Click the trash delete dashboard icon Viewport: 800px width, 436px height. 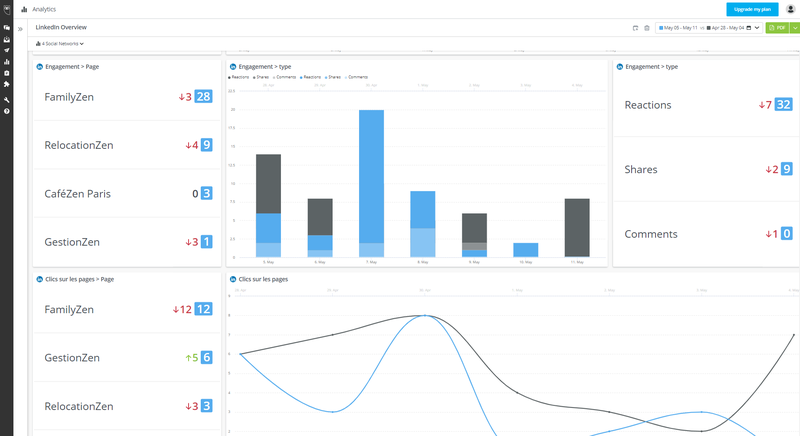[646, 28]
